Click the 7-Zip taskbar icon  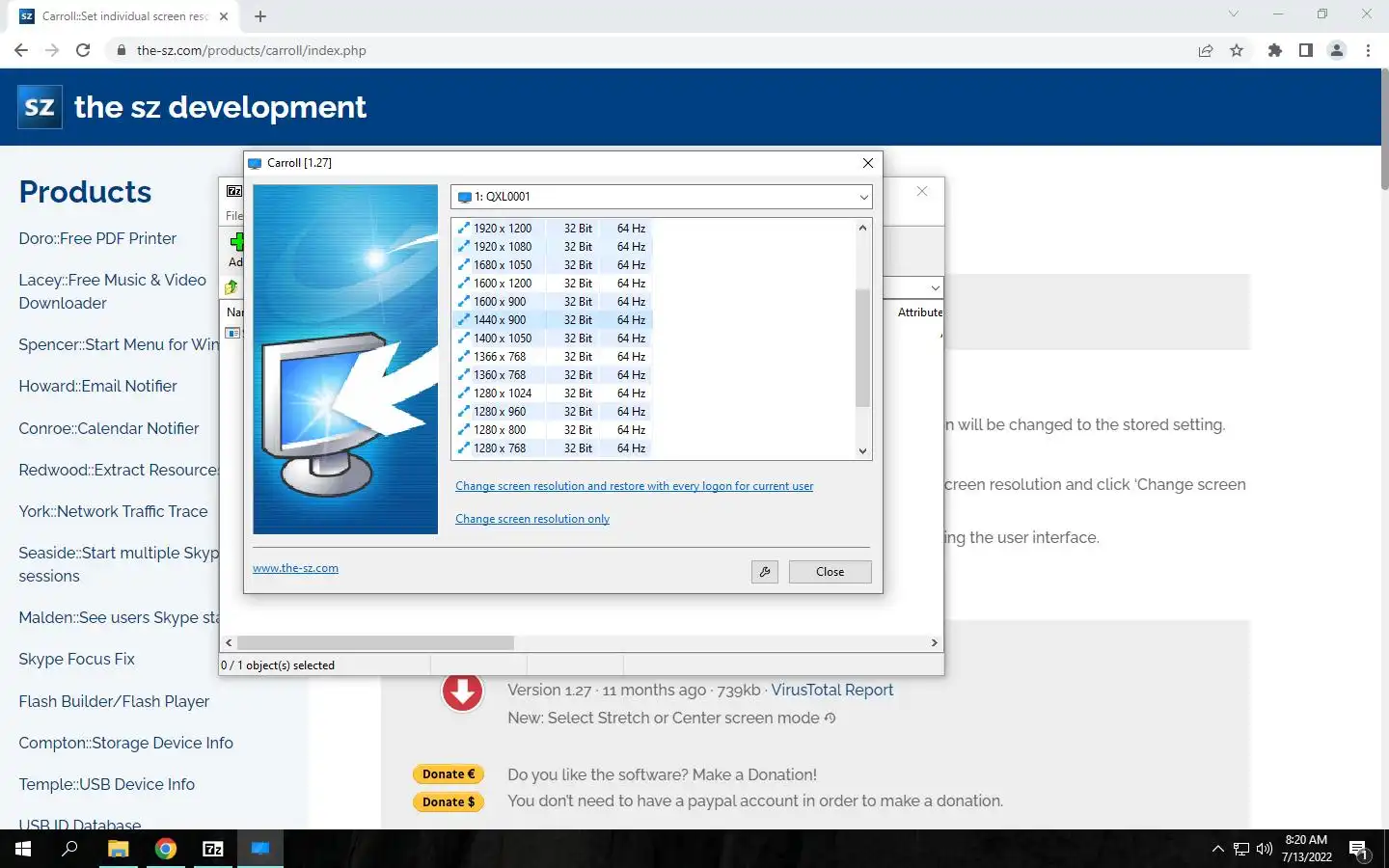pos(213,849)
